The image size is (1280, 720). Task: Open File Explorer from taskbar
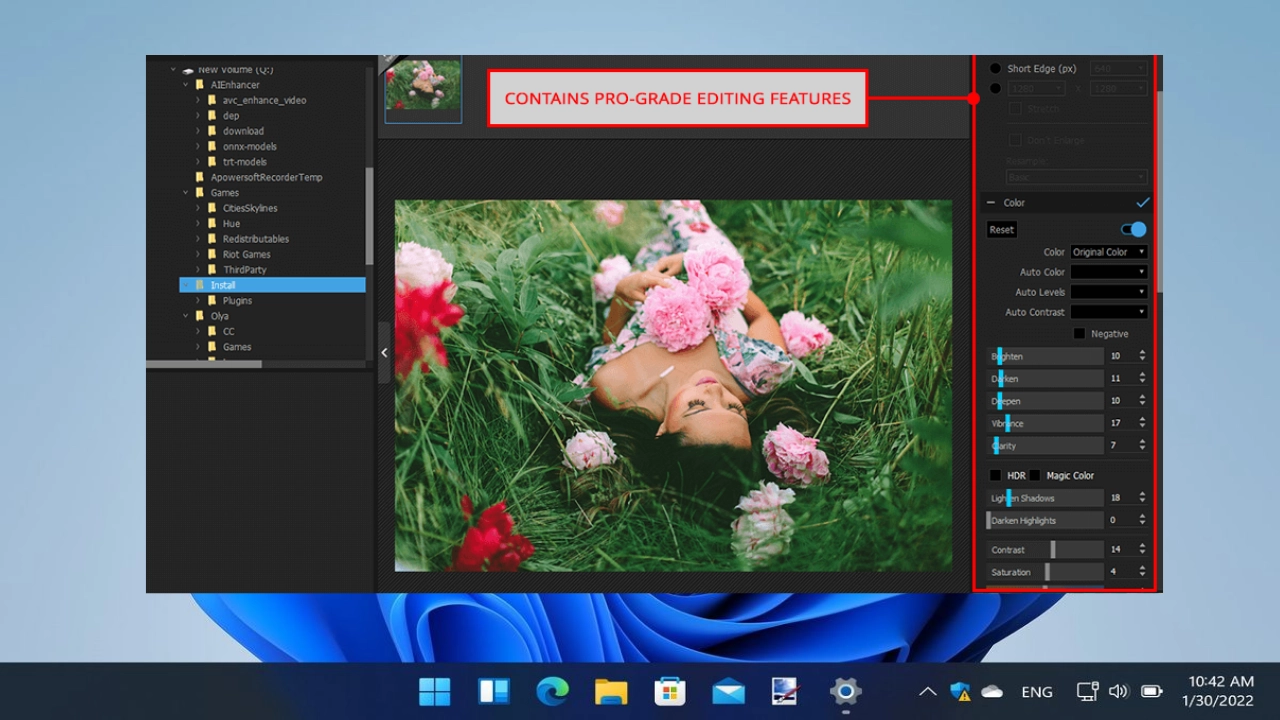(x=611, y=691)
